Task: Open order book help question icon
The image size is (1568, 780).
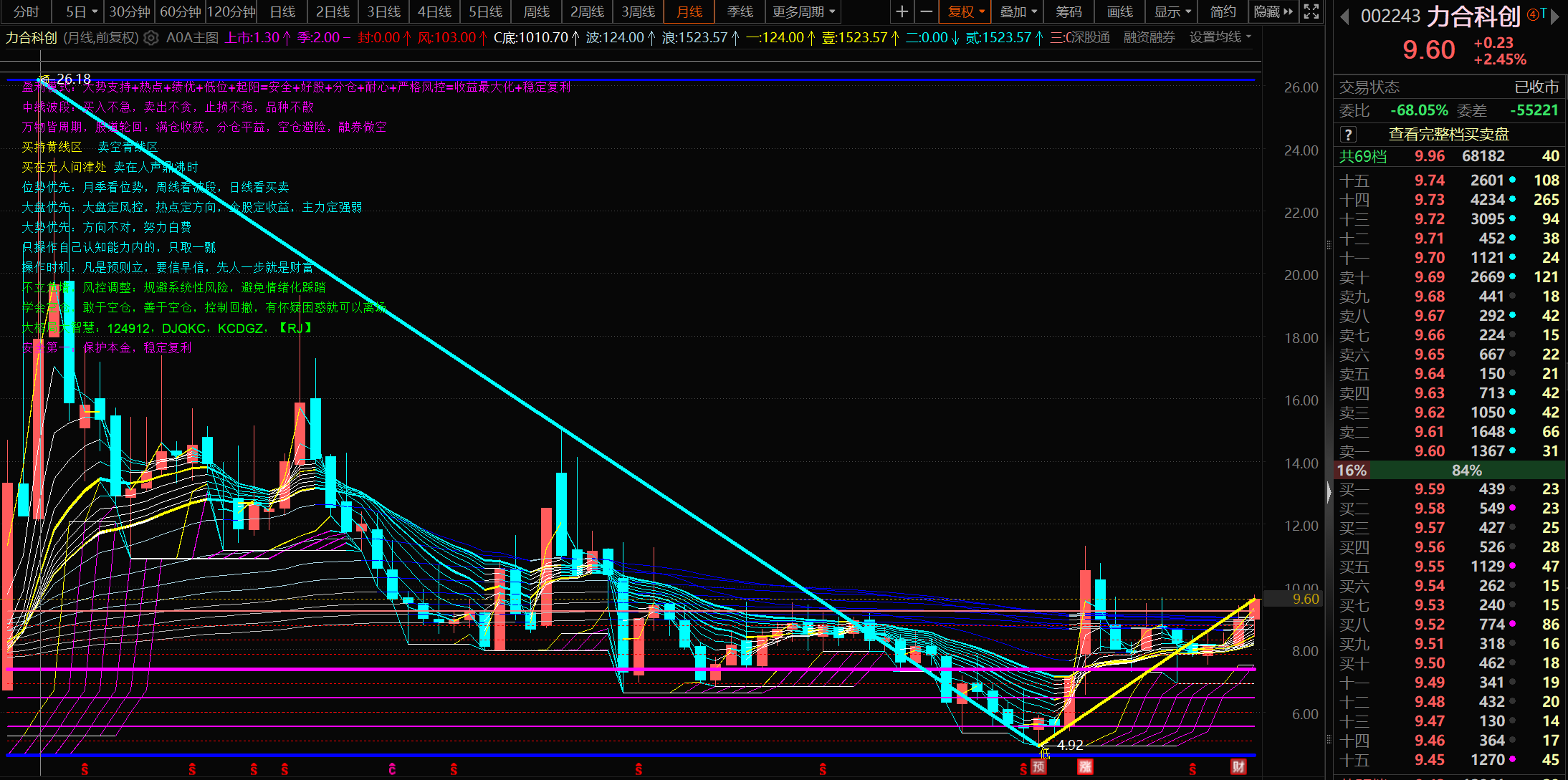Action: [1348, 135]
